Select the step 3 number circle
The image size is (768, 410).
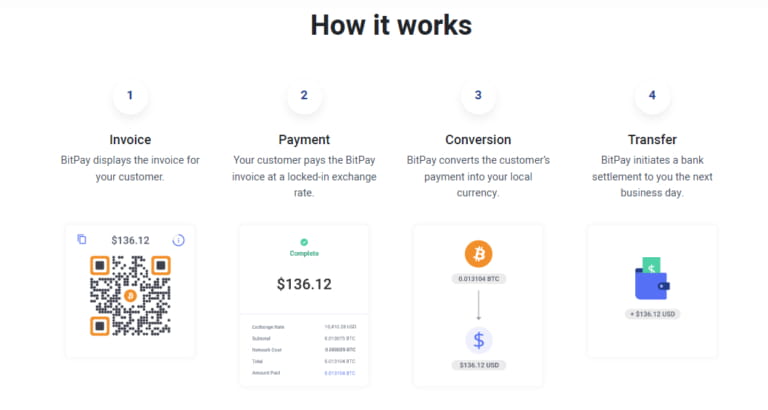click(x=478, y=96)
